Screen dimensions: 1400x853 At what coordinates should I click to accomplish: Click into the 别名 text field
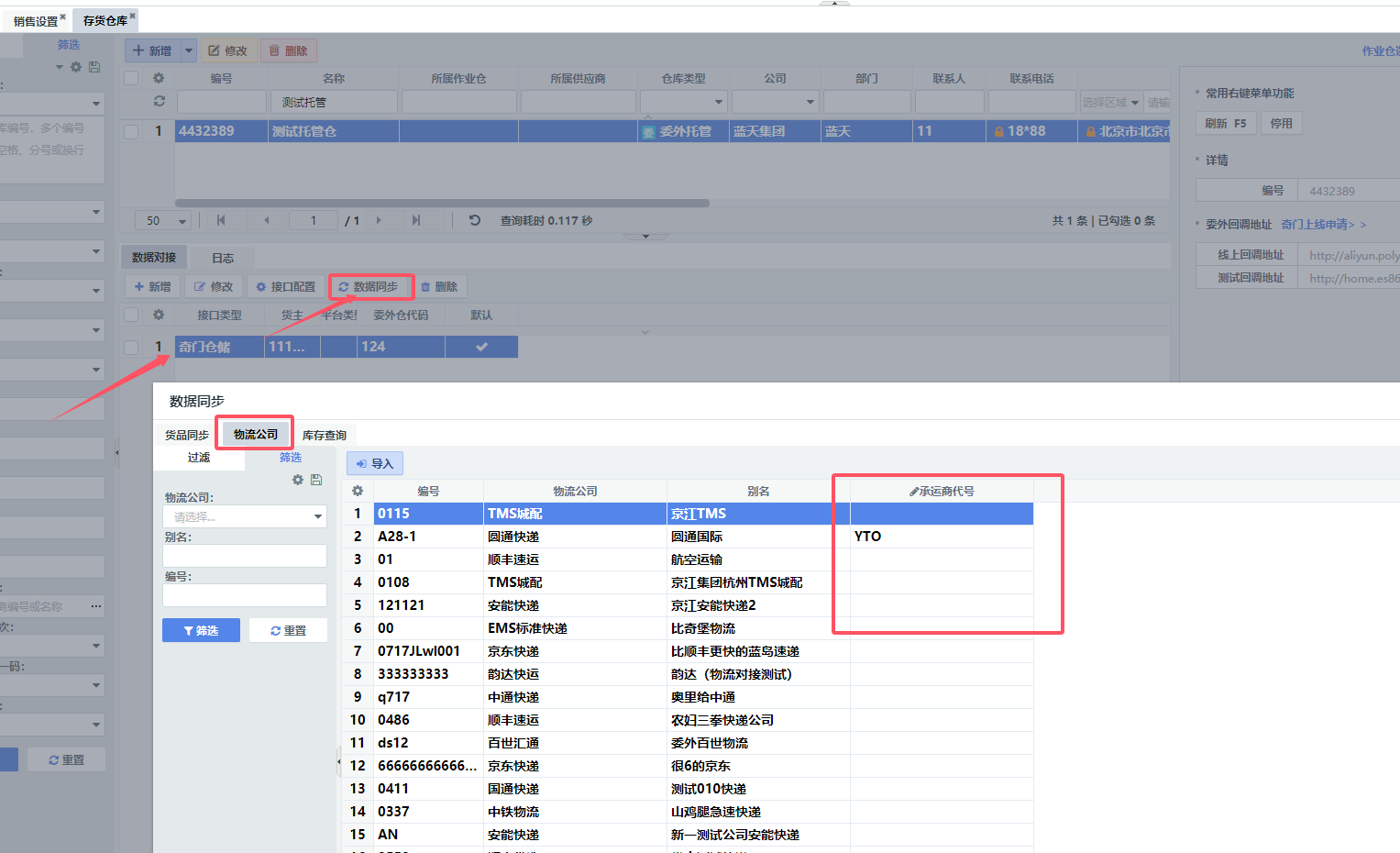pos(245,556)
